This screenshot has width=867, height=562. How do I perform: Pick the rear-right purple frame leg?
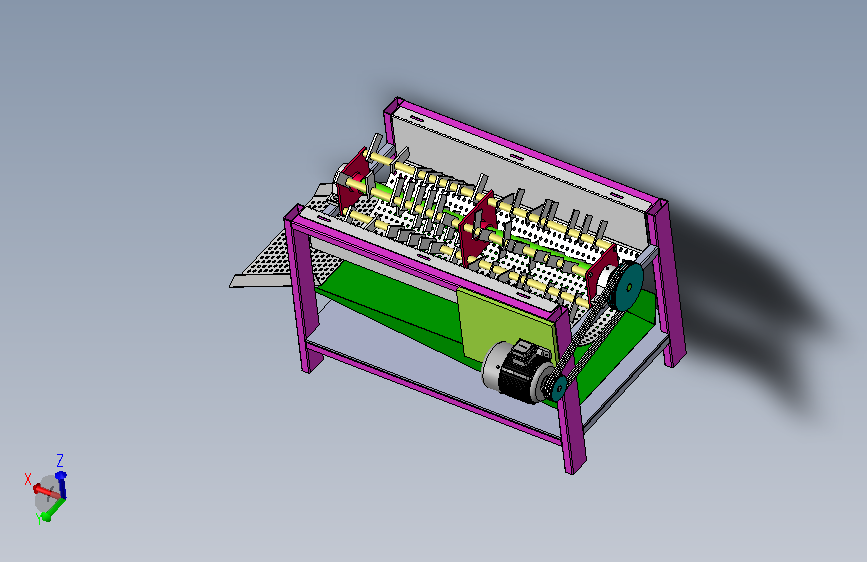(668, 282)
